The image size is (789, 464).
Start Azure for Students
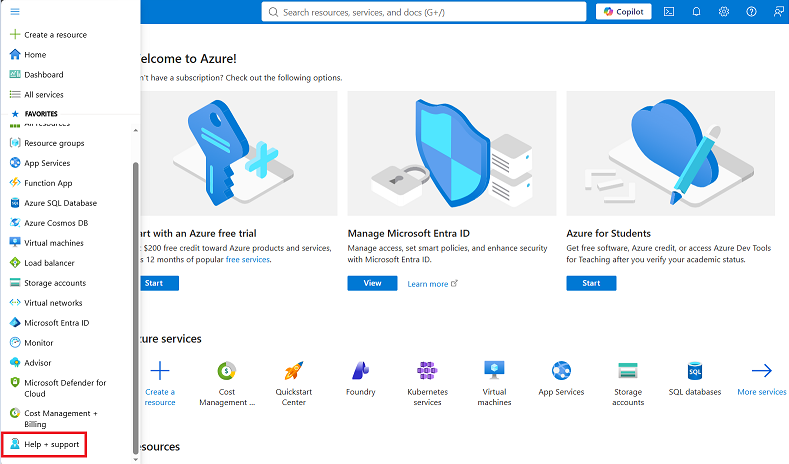(x=591, y=283)
